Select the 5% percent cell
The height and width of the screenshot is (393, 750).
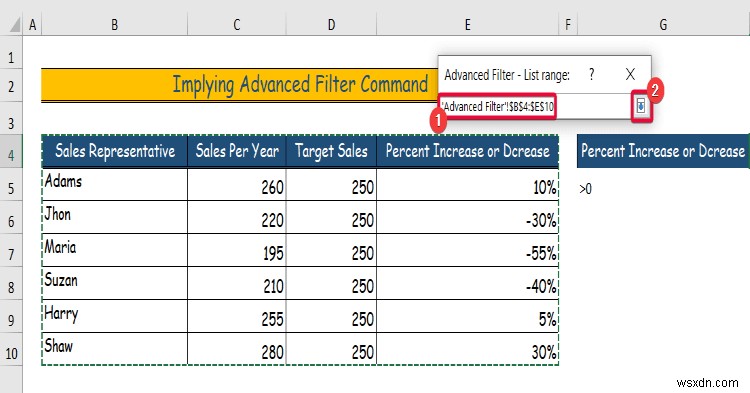point(467,316)
